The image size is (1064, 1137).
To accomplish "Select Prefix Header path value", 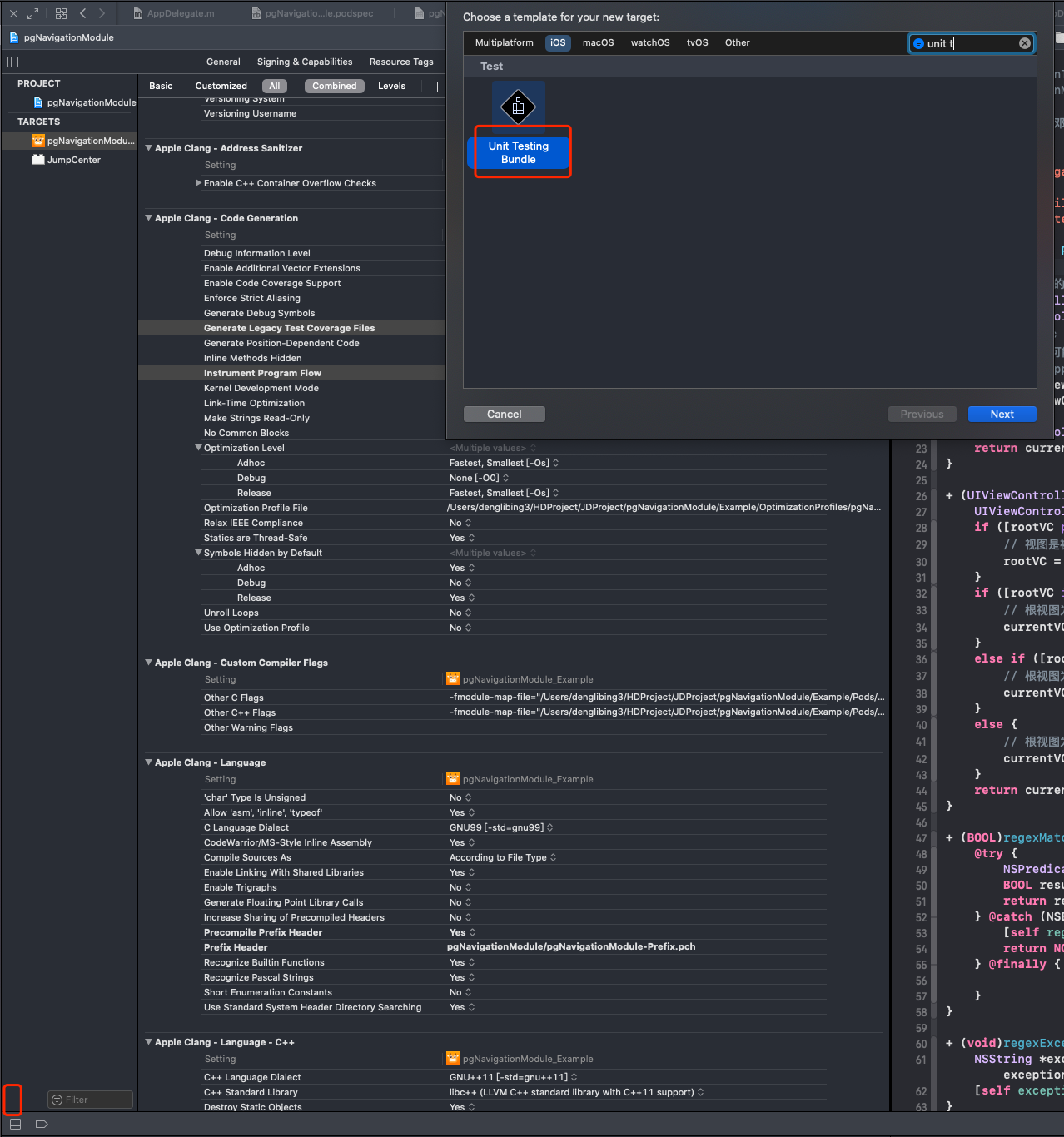I will 571,946.
